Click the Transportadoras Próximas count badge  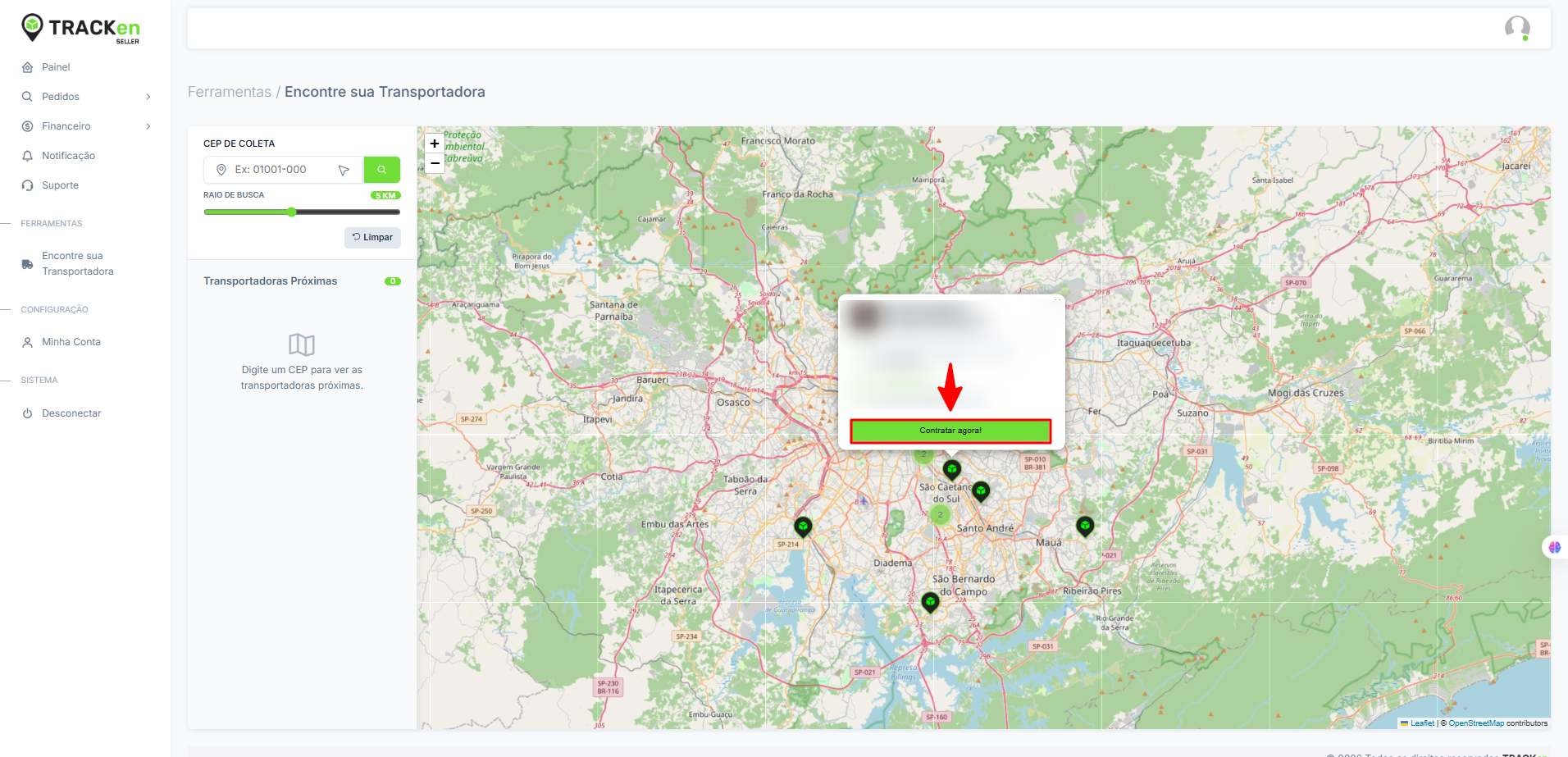393,281
